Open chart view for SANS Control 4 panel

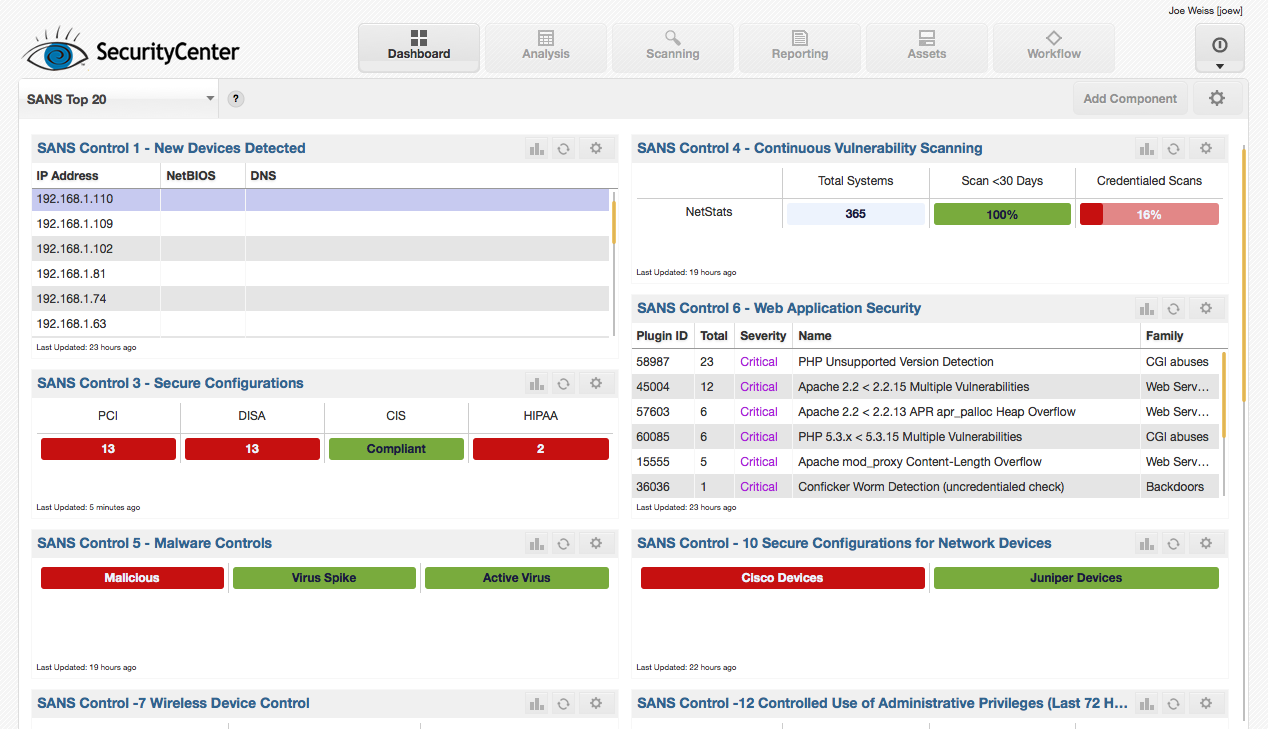click(1147, 148)
